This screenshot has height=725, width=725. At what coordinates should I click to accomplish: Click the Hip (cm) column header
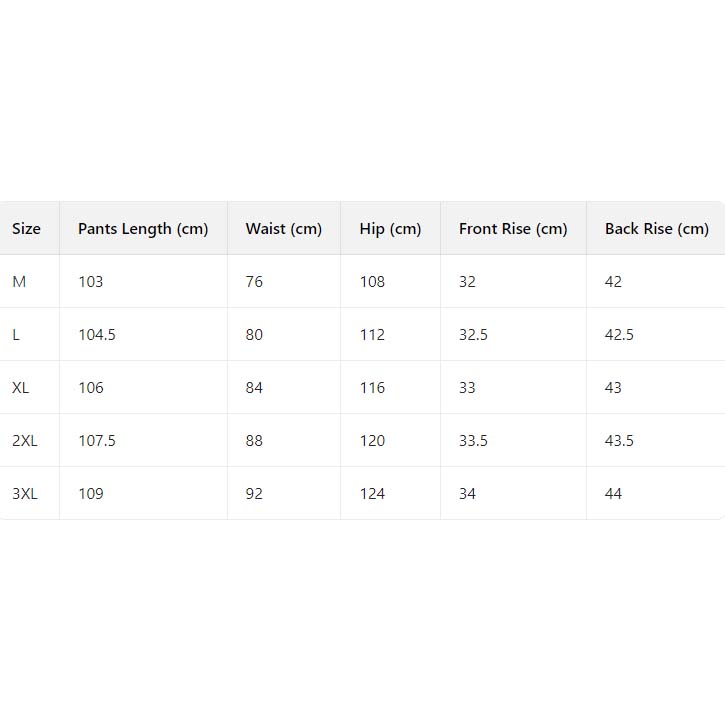[x=390, y=229]
